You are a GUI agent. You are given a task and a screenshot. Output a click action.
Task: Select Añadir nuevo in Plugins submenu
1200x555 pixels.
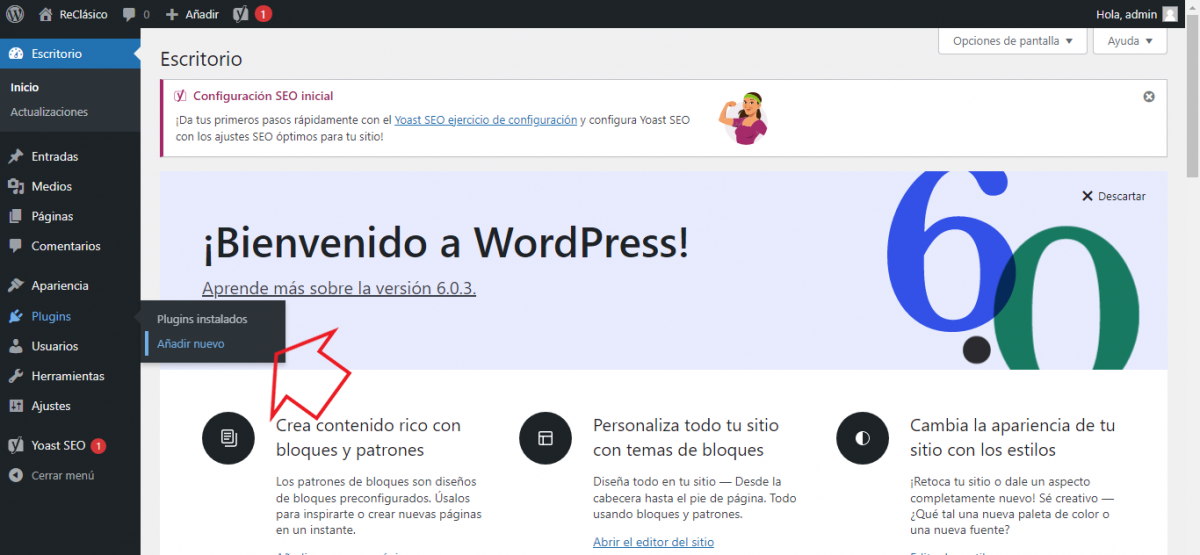coord(190,344)
